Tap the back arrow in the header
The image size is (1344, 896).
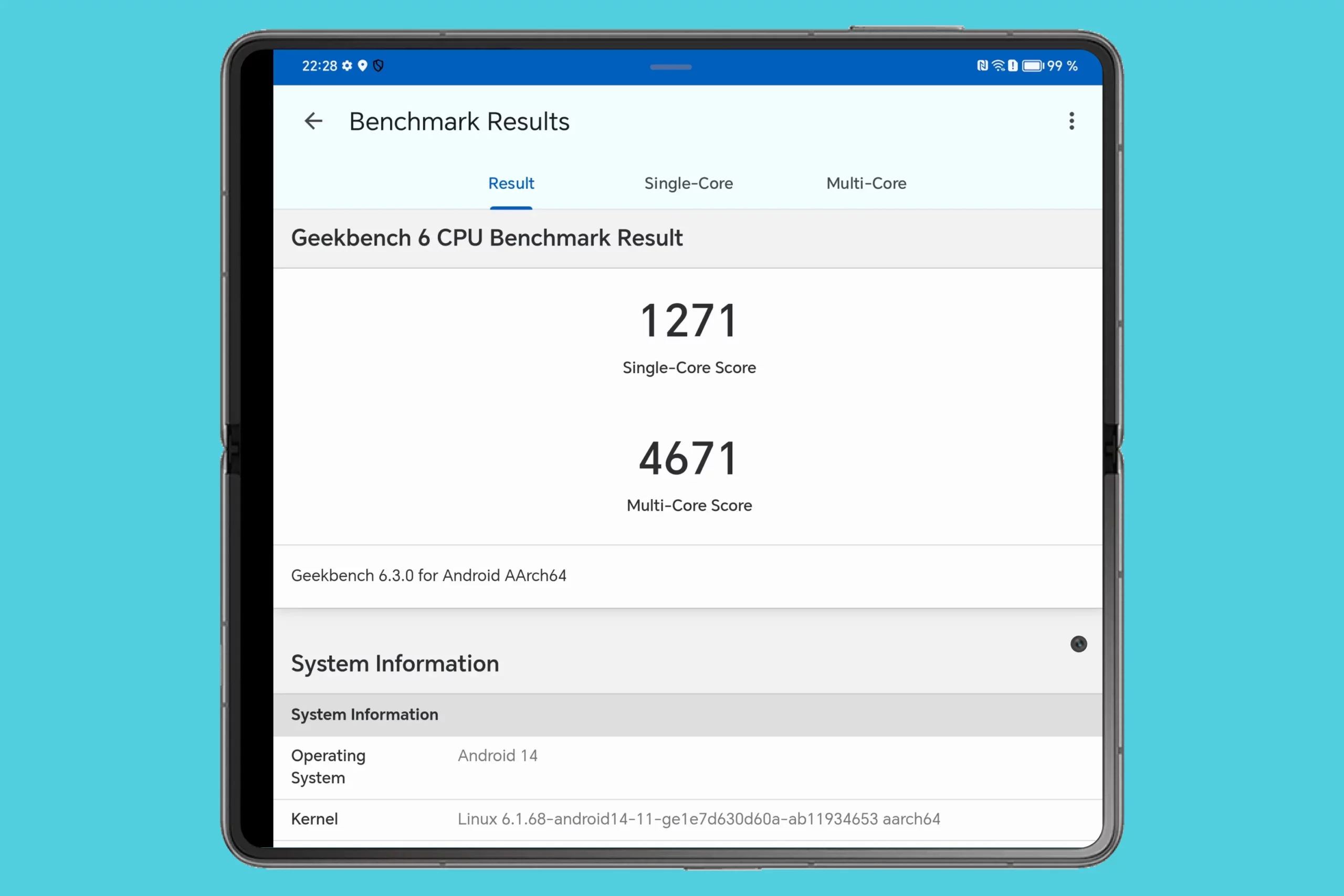pyautogui.click(x=313, y=121)
